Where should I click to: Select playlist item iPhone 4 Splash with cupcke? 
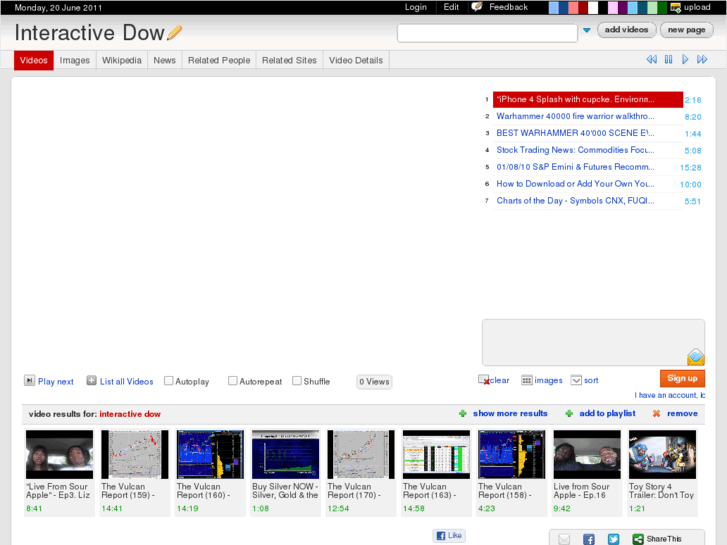(588, 99)
